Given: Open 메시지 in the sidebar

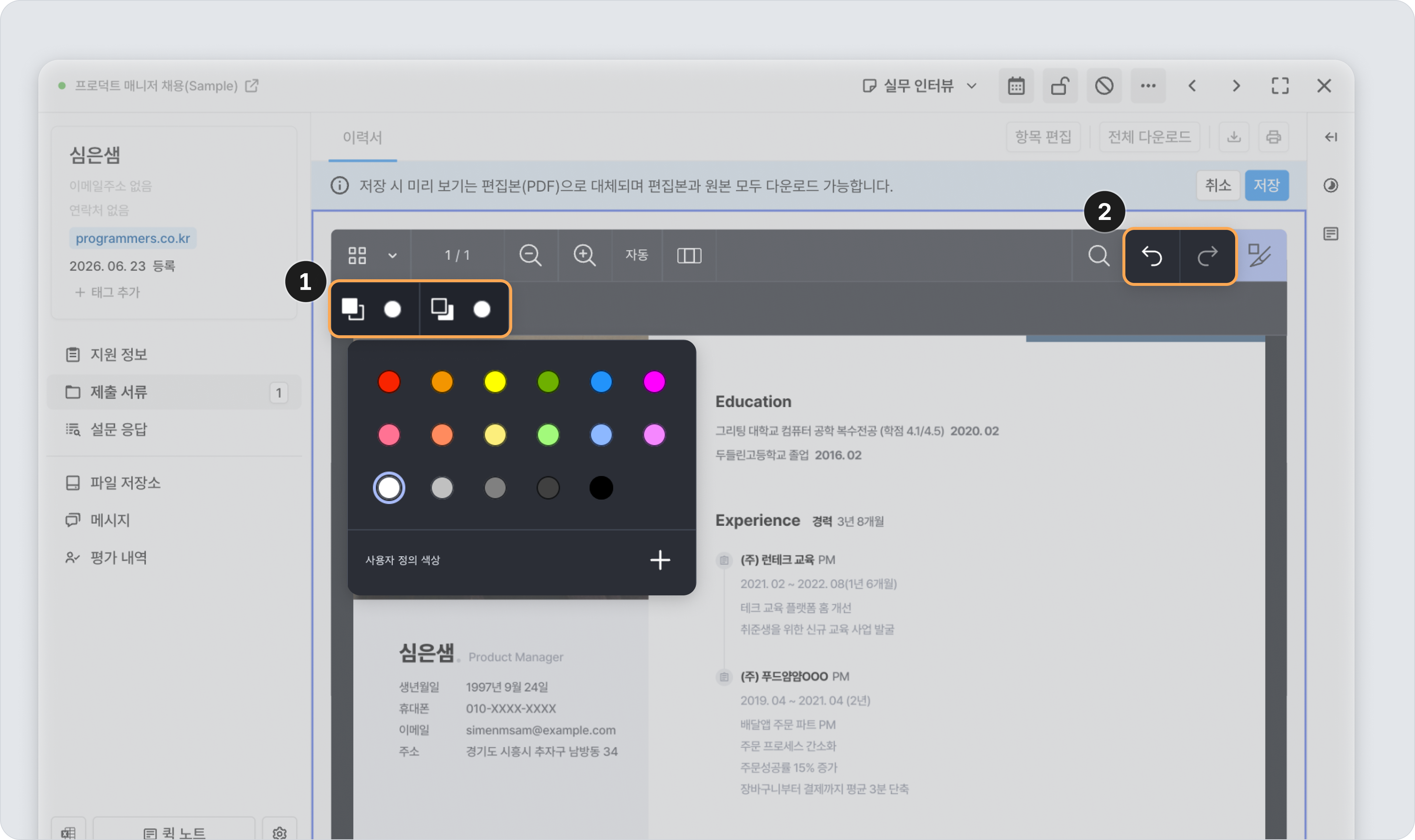Looking at the screenshot, I should pos(174,519).
